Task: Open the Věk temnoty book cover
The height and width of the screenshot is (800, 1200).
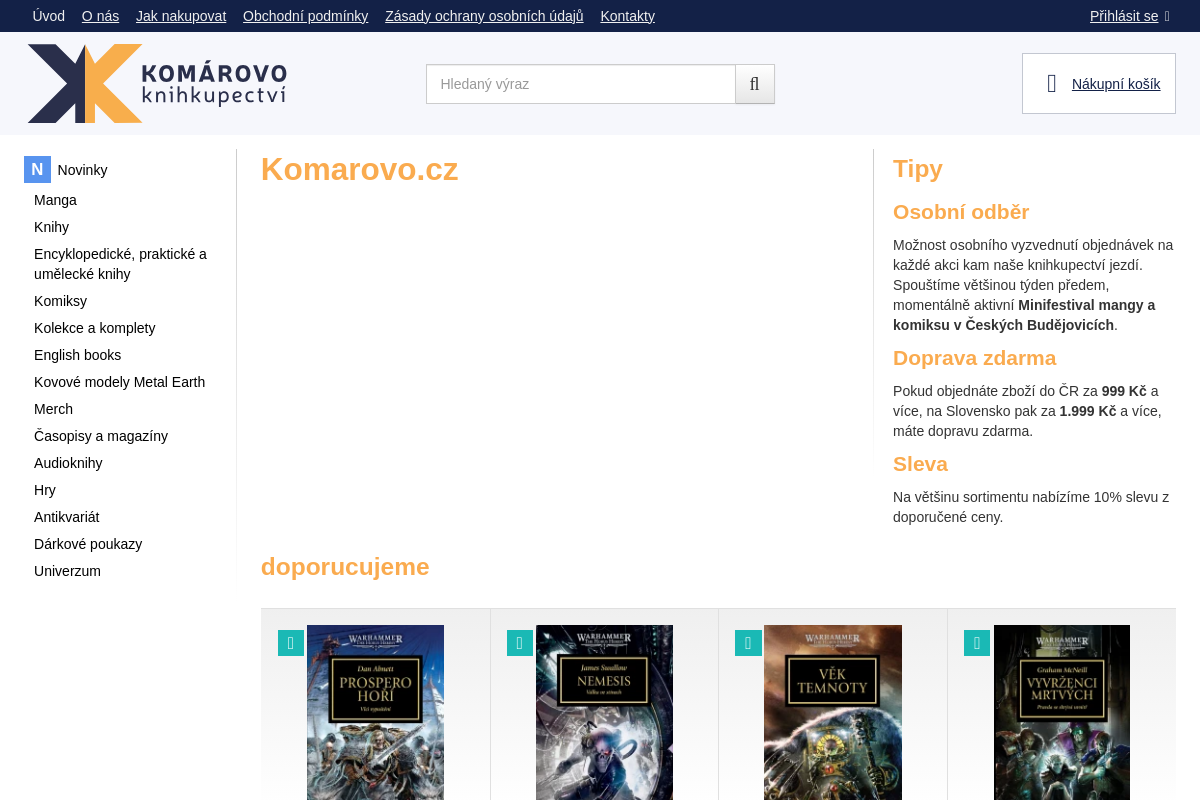Action: click(833, 712)
